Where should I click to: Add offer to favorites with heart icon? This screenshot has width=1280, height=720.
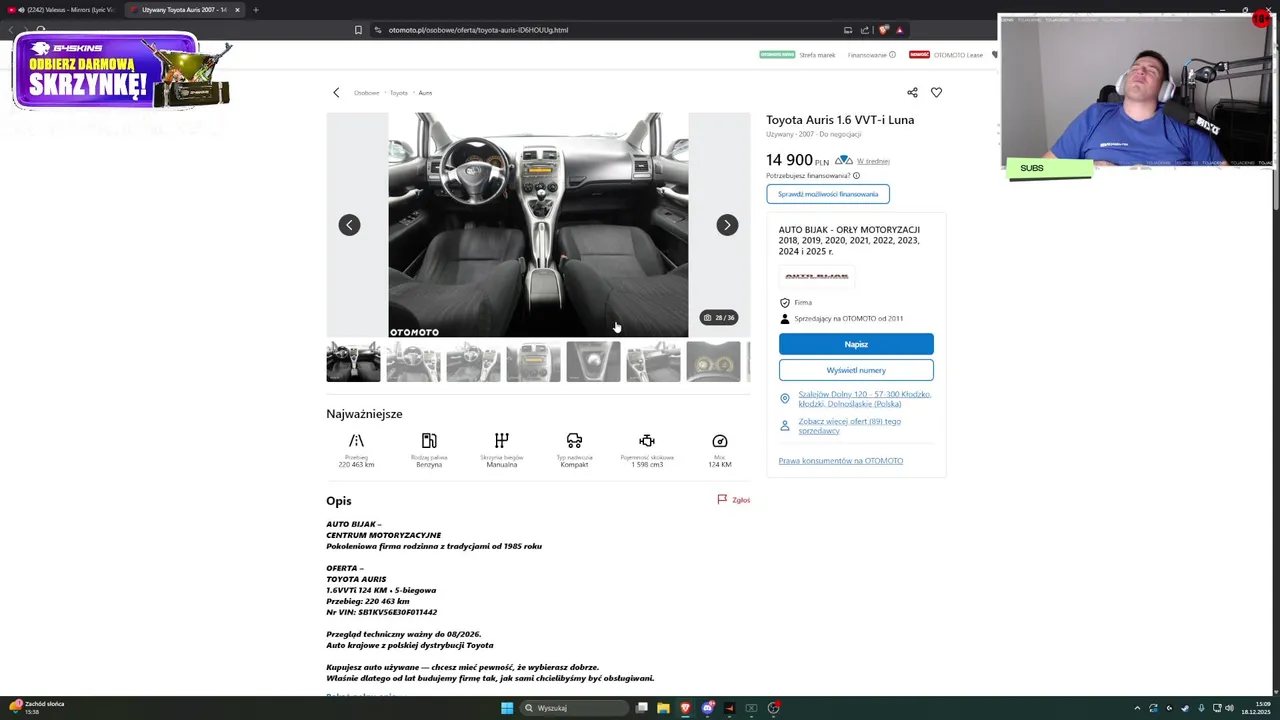pos(936,92)
